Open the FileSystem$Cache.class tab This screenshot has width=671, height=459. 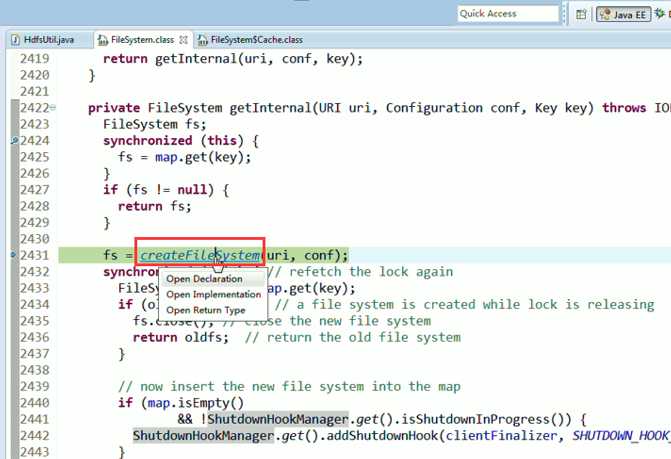point(257,40)
